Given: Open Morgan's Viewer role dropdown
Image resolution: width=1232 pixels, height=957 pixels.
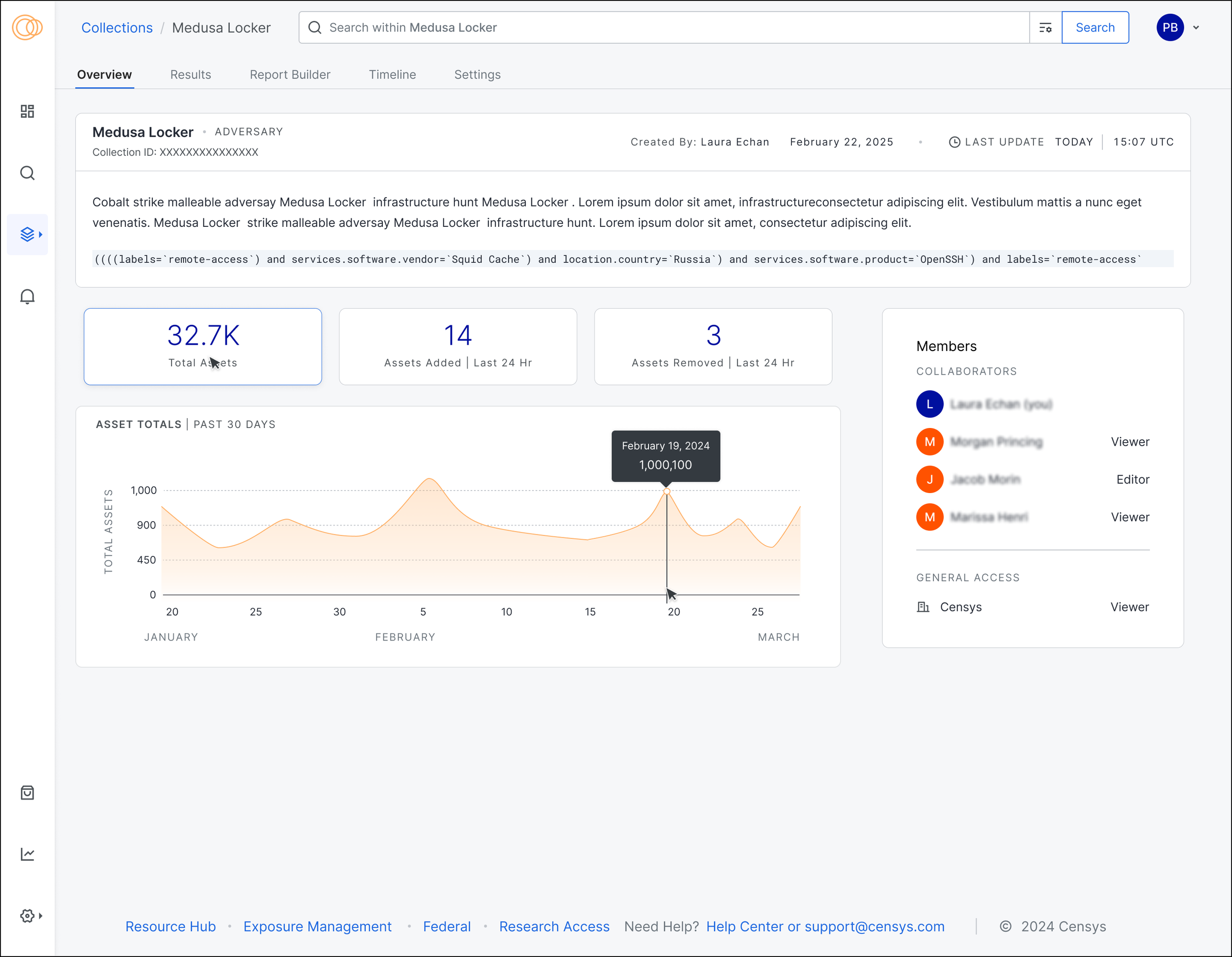Looking at the screenshot, I should (1130, 442).
